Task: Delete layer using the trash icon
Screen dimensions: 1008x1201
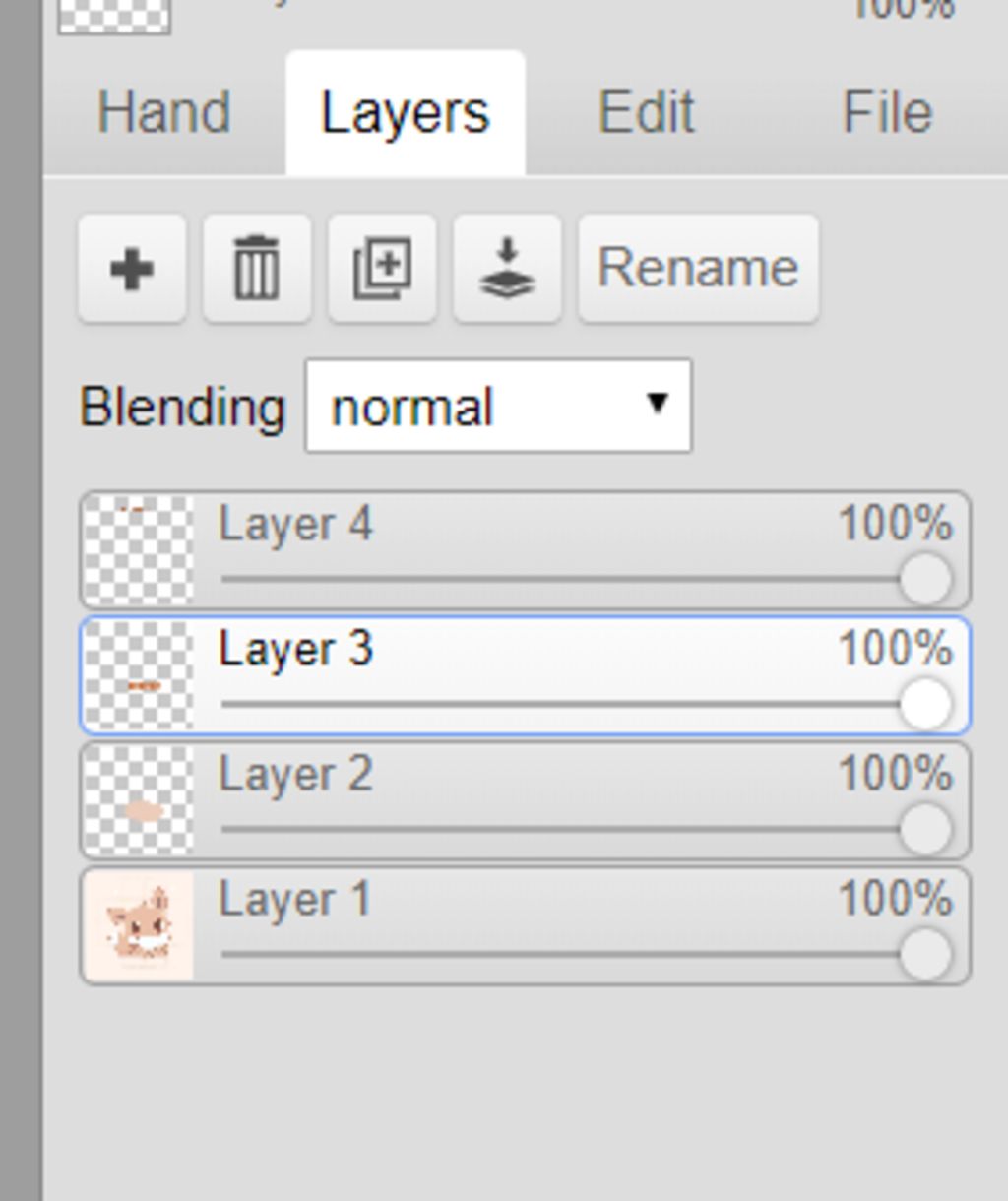Action: point(257,269)
